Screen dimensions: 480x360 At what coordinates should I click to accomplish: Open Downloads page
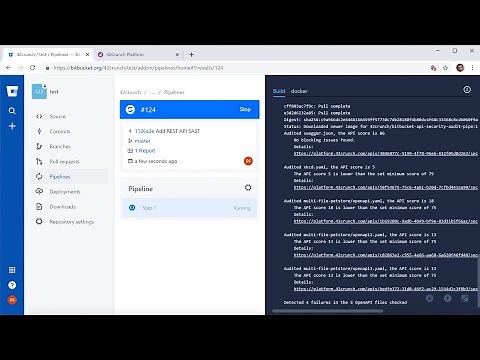pyautogui.click(x=63, y=207)
